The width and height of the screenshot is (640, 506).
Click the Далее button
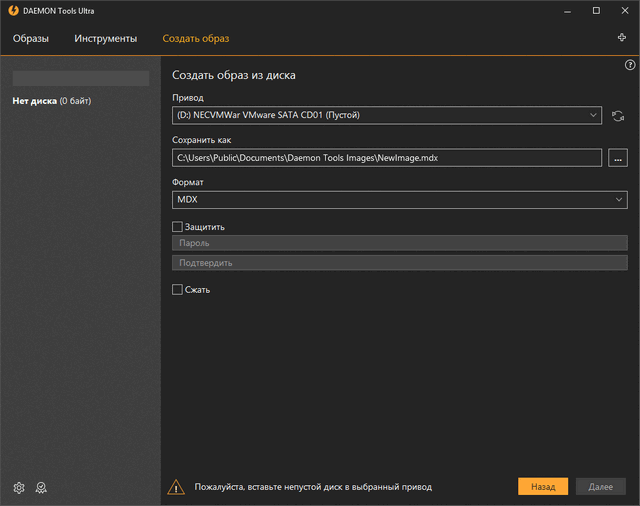point(600,486)
